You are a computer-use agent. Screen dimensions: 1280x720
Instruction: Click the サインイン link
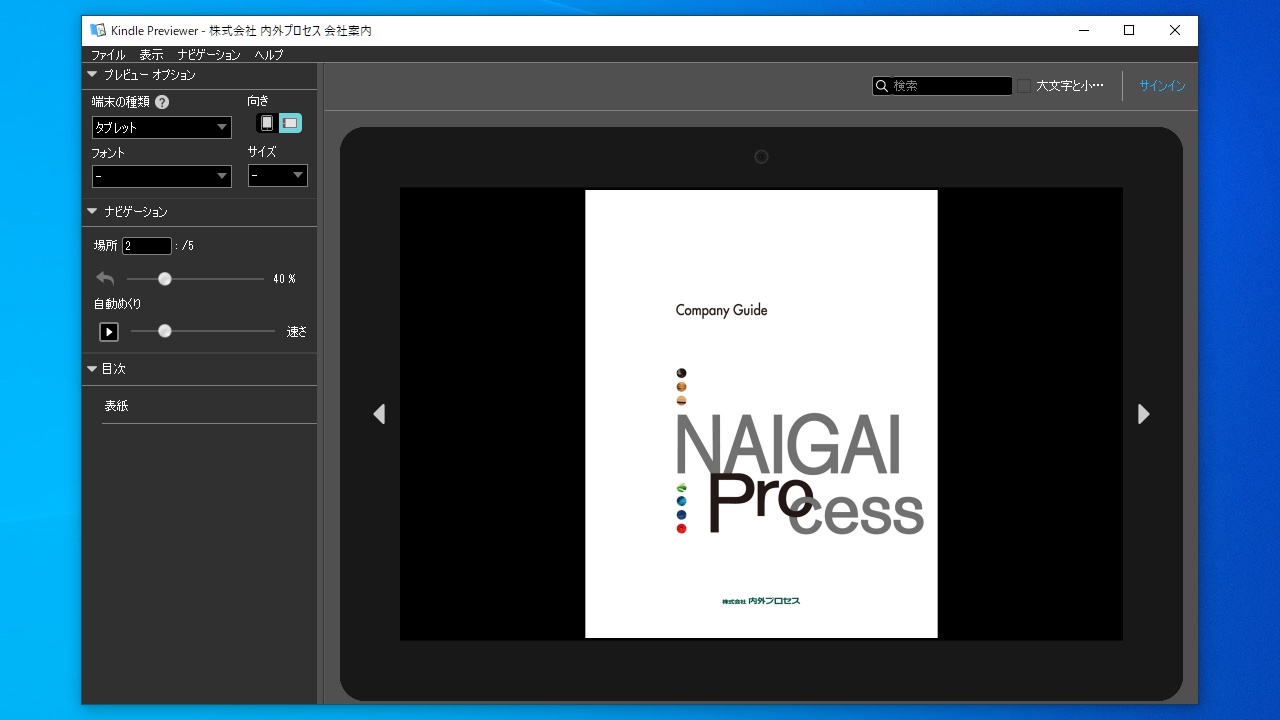pyautogui.click(x=1162, y=86)
